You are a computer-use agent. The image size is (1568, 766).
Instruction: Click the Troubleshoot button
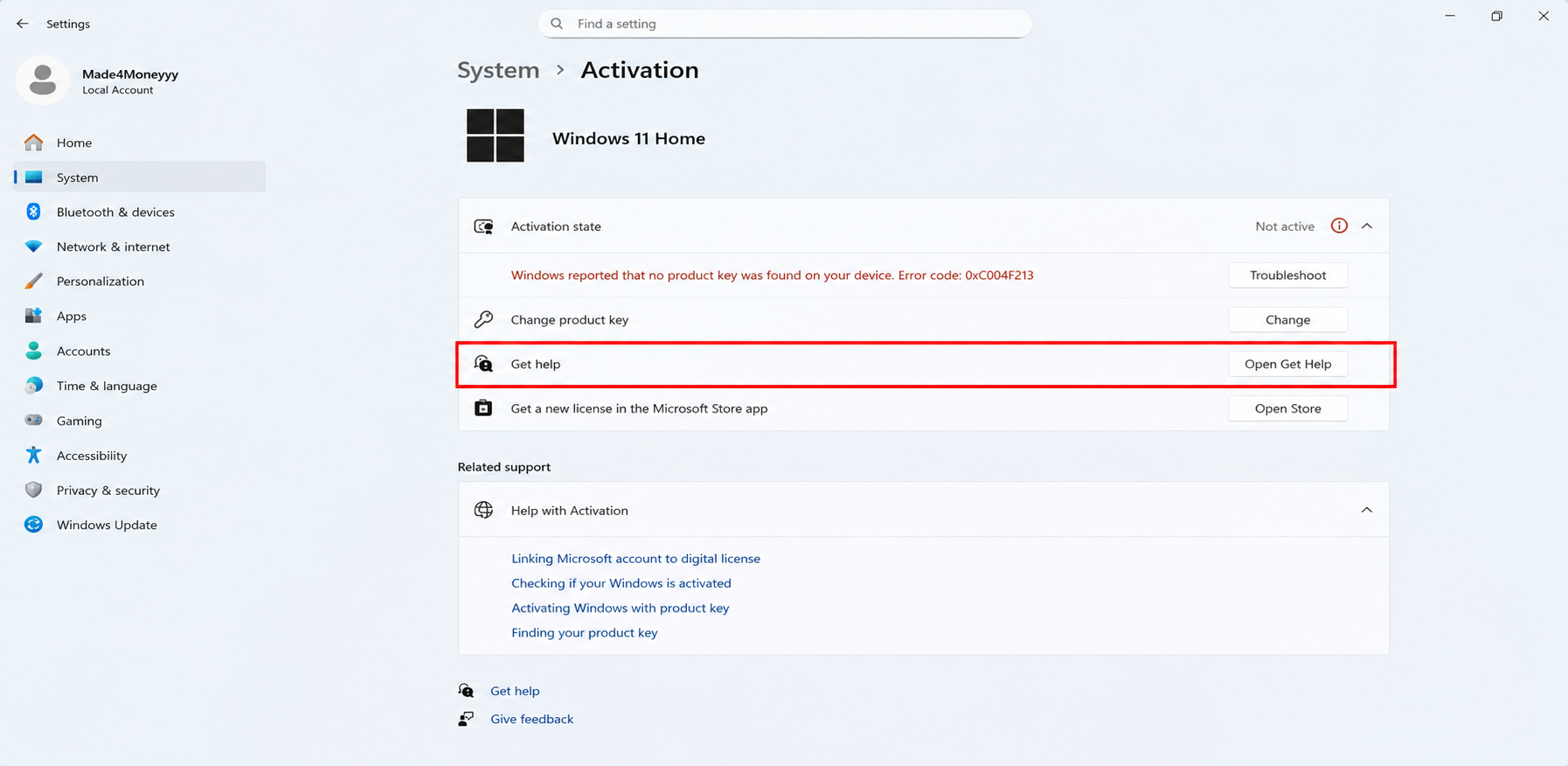(x=1287, y=275)
